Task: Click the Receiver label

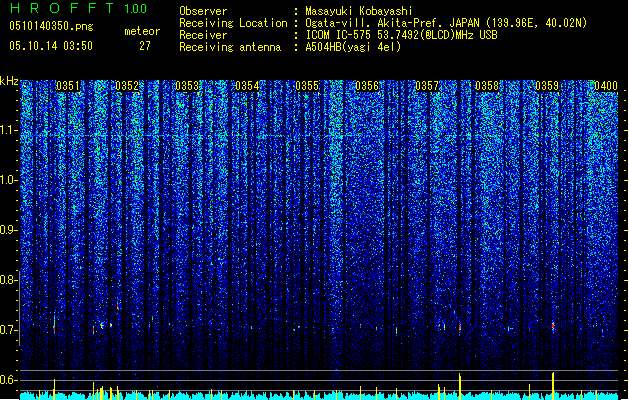Action: (x=203, y=35)
